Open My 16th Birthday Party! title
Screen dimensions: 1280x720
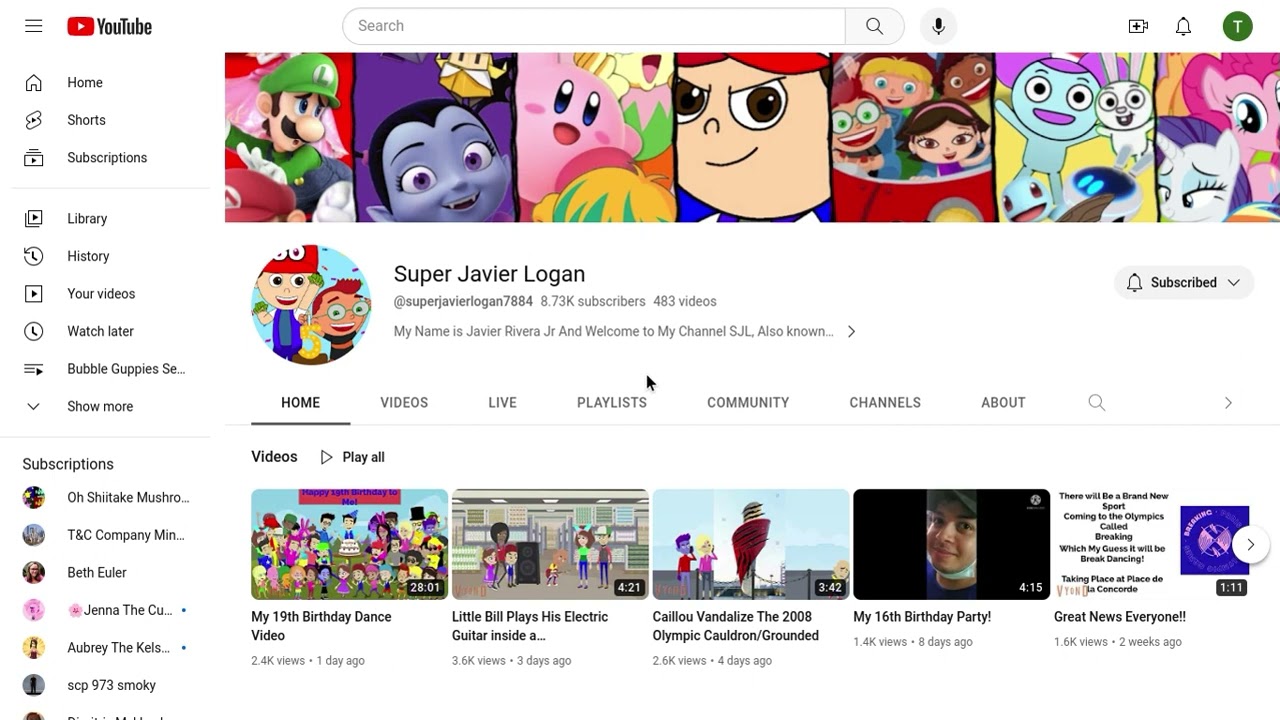tap(922, 617)
